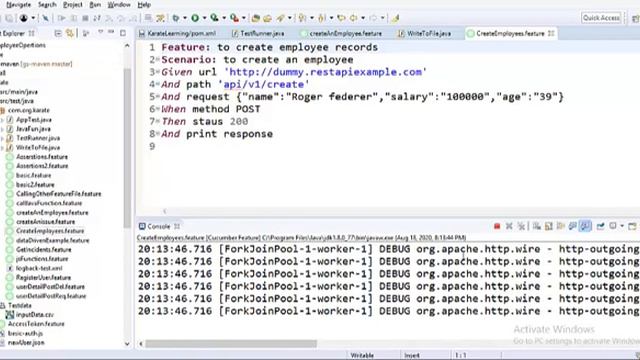
Task: Click Skip All Breakpoints toolbar icon
Action: [x=45, y=18]
